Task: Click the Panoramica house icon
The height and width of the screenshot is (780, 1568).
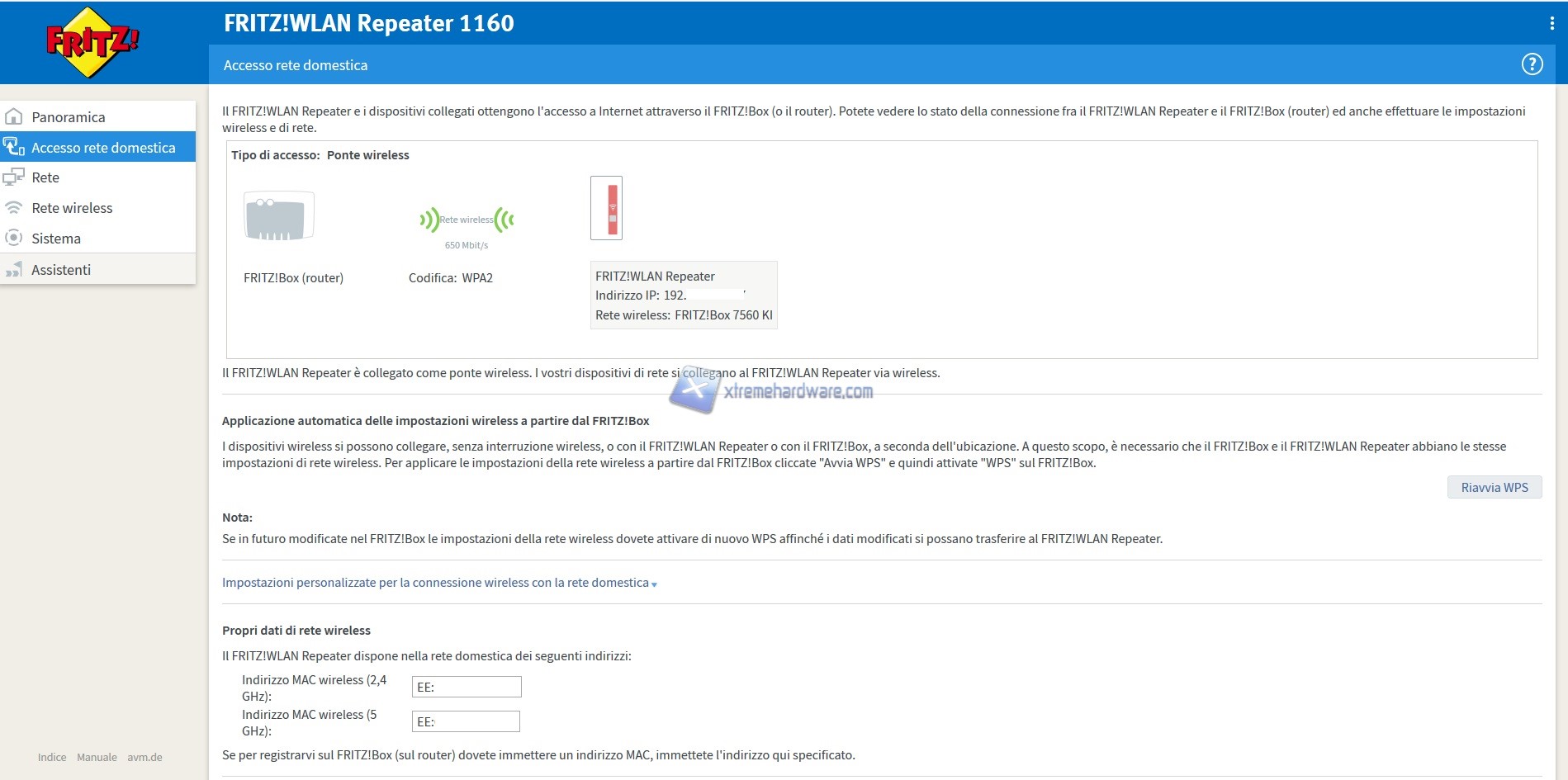Action: (14, 116)
